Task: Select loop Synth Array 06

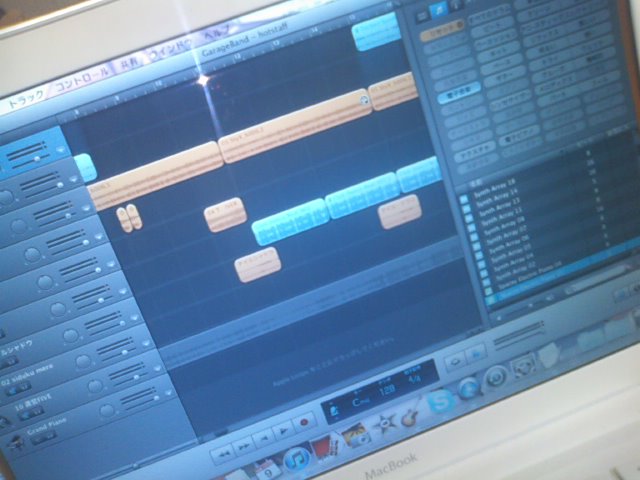Action: 508,244
